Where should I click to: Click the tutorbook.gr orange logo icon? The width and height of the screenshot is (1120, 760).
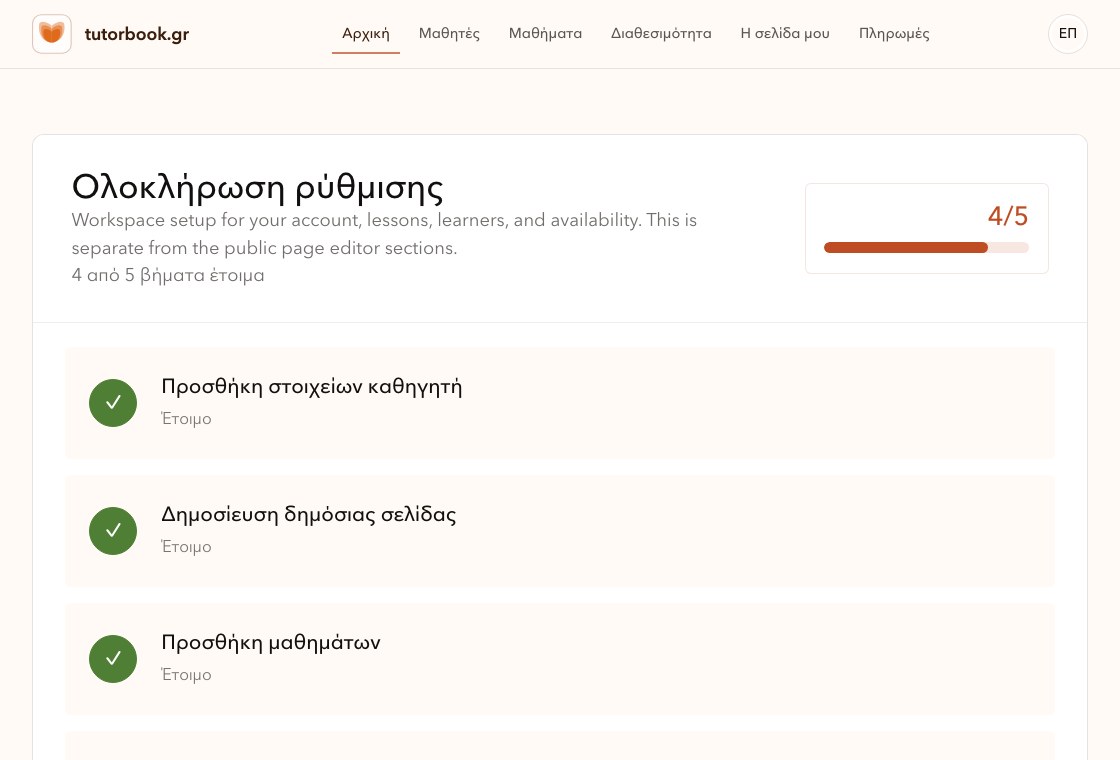pos(51,34)
